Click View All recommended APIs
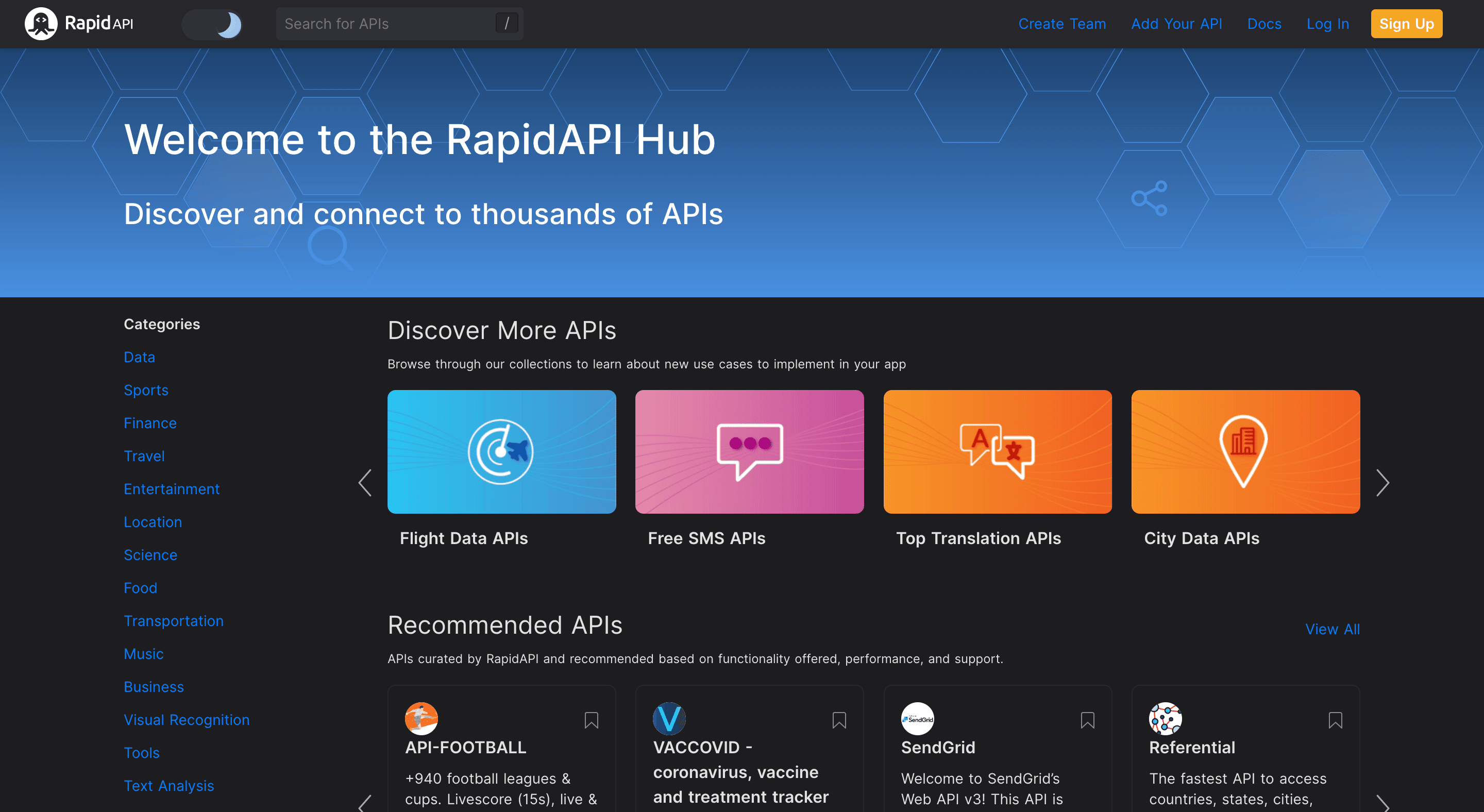Viewport: 1484px width, 812px height. [x=1333, y=629]
